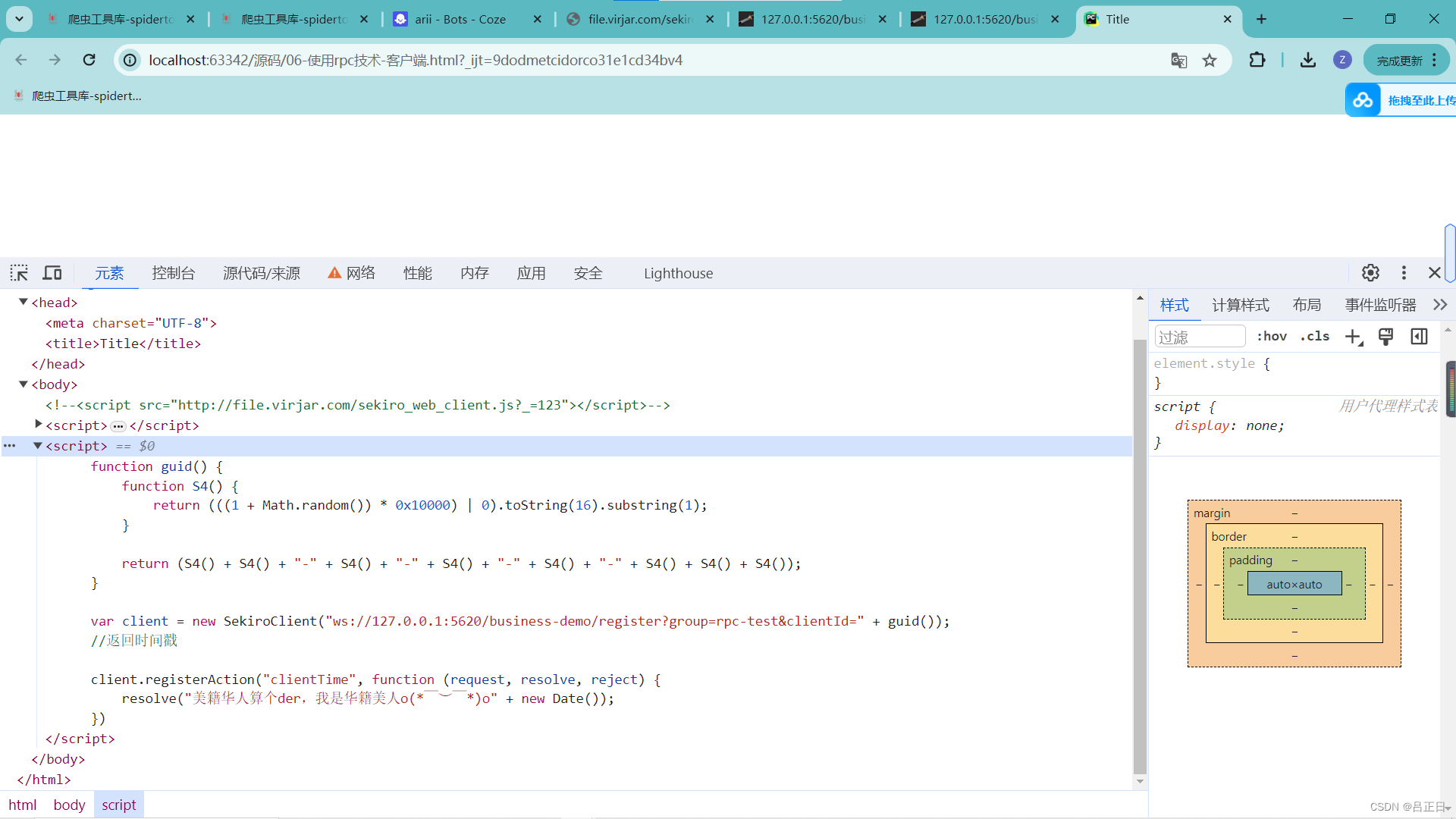Open the 源代码/来源 panel tab
1456x819 pixels.
point(262,273)
